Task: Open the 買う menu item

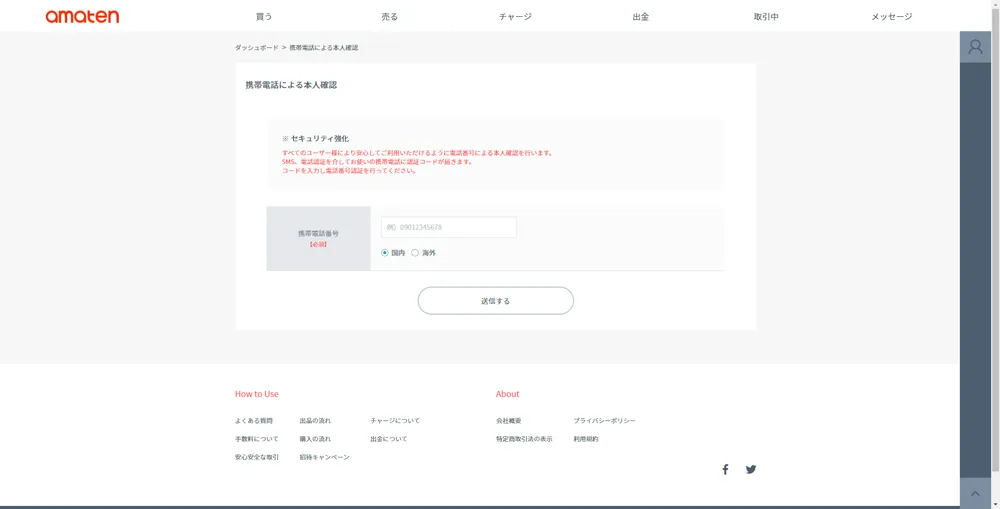Action: pos(264,17)
